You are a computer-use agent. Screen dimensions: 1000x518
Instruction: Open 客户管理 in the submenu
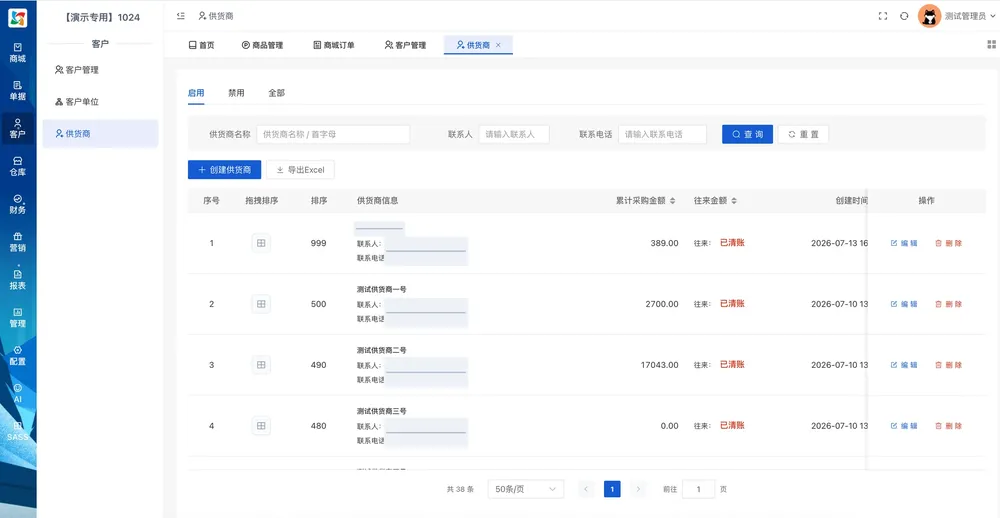pos(100,70)
